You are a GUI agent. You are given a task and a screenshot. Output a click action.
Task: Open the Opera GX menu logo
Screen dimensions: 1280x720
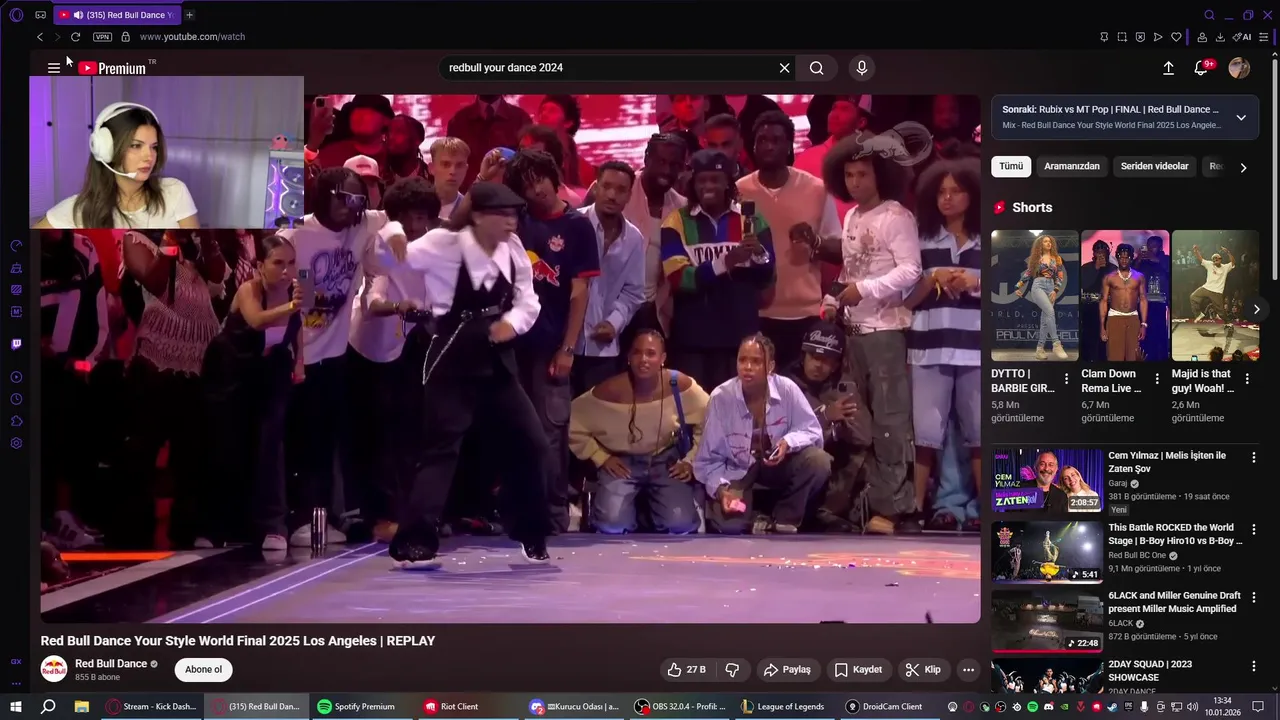16,15
